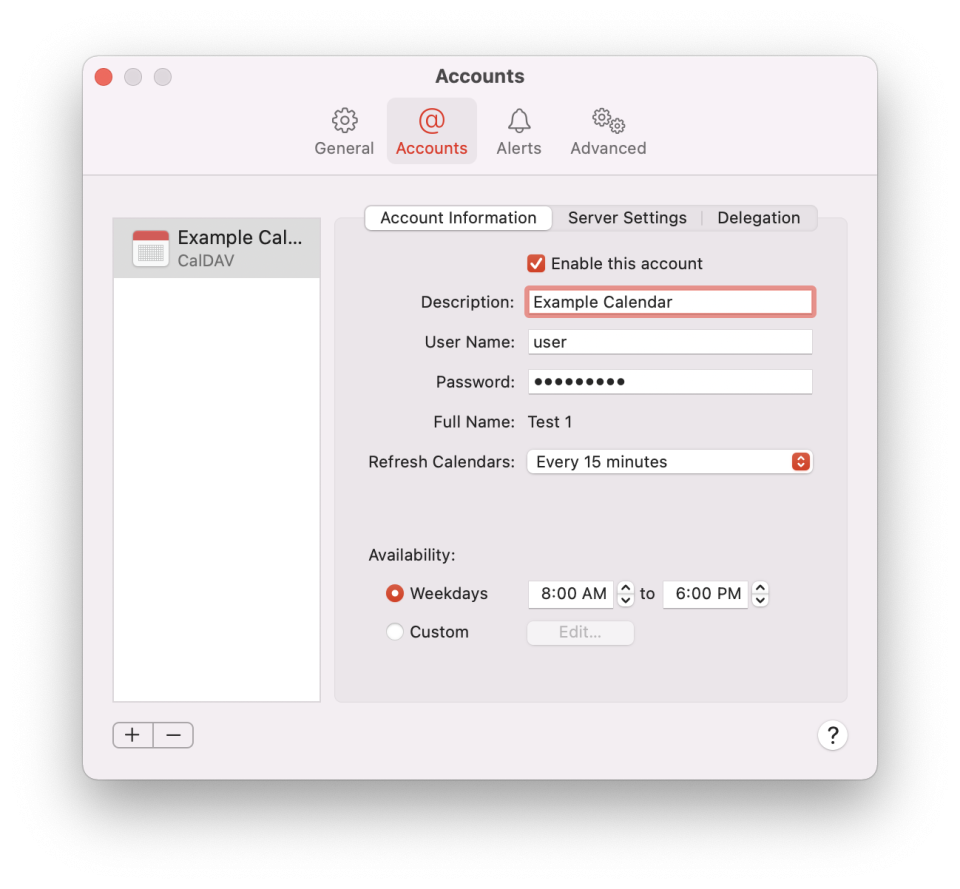Open the Delegation tab
The height and width of the screenshot is (889, 960).
758,217
